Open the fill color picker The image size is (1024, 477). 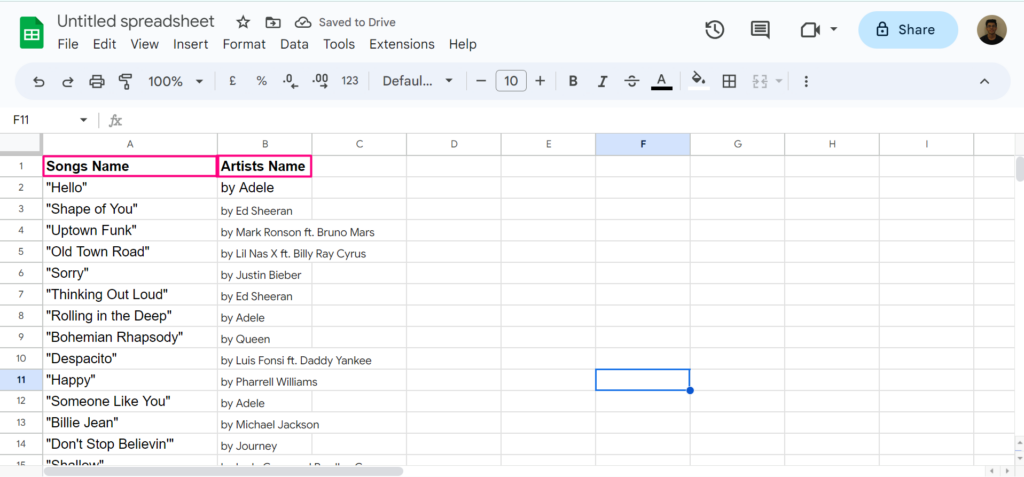(x=699, y=81)
